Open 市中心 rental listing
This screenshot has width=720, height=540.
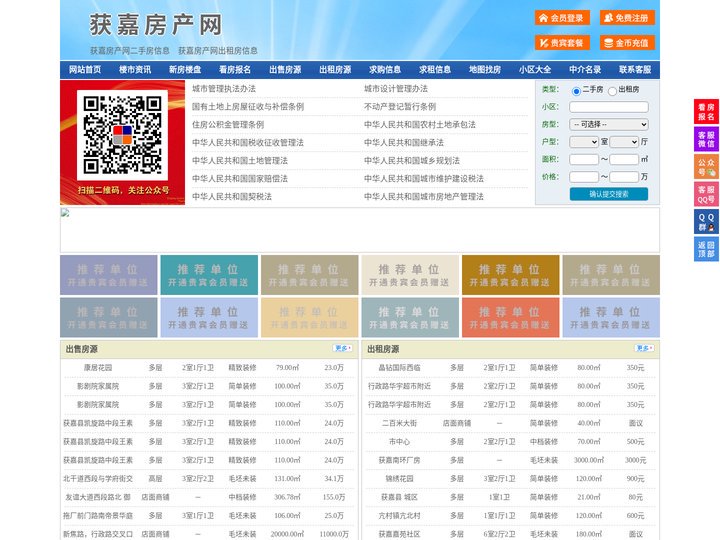pos(399,441)
